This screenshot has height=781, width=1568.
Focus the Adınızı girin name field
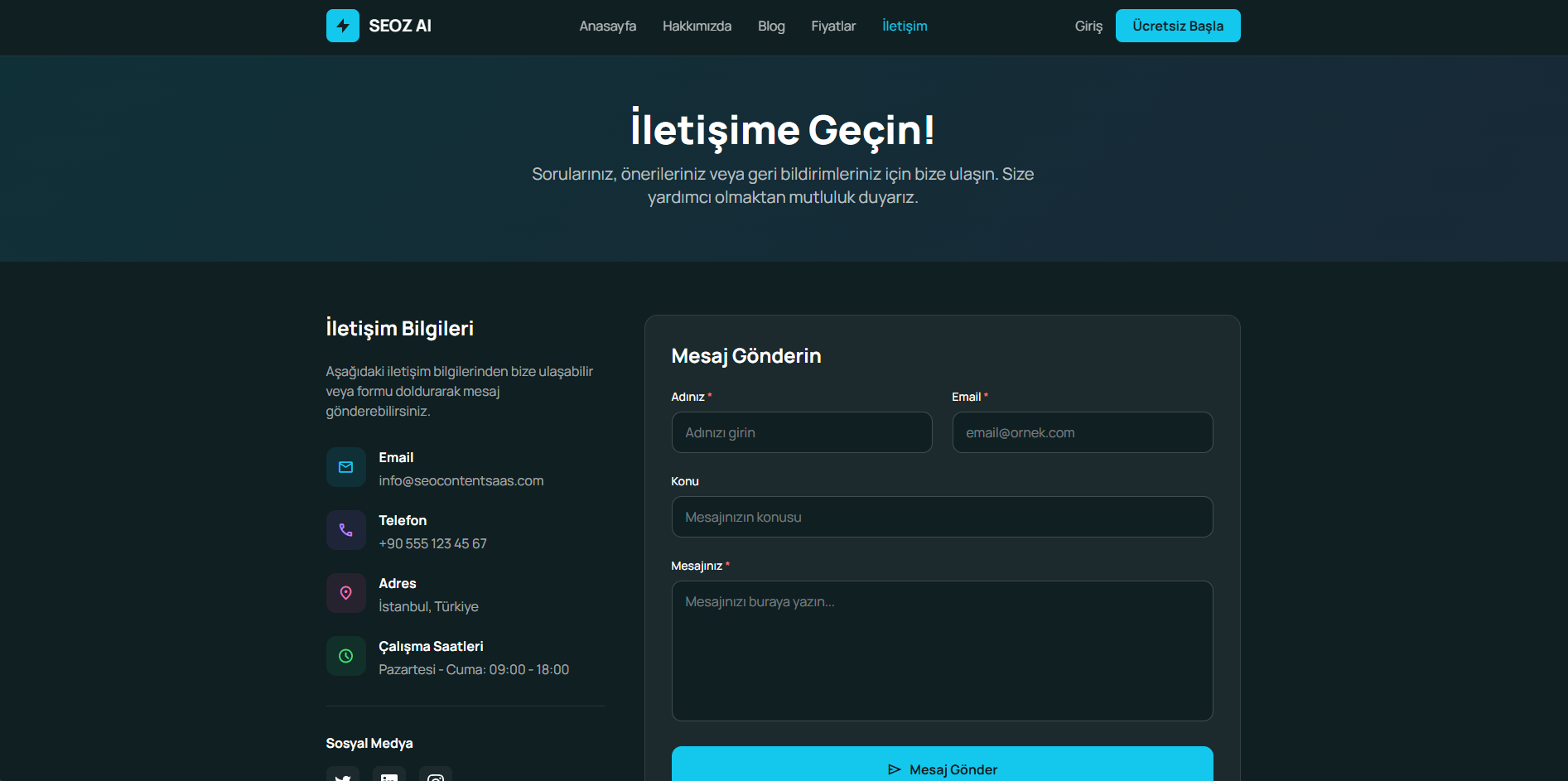[x=802, y=432]
